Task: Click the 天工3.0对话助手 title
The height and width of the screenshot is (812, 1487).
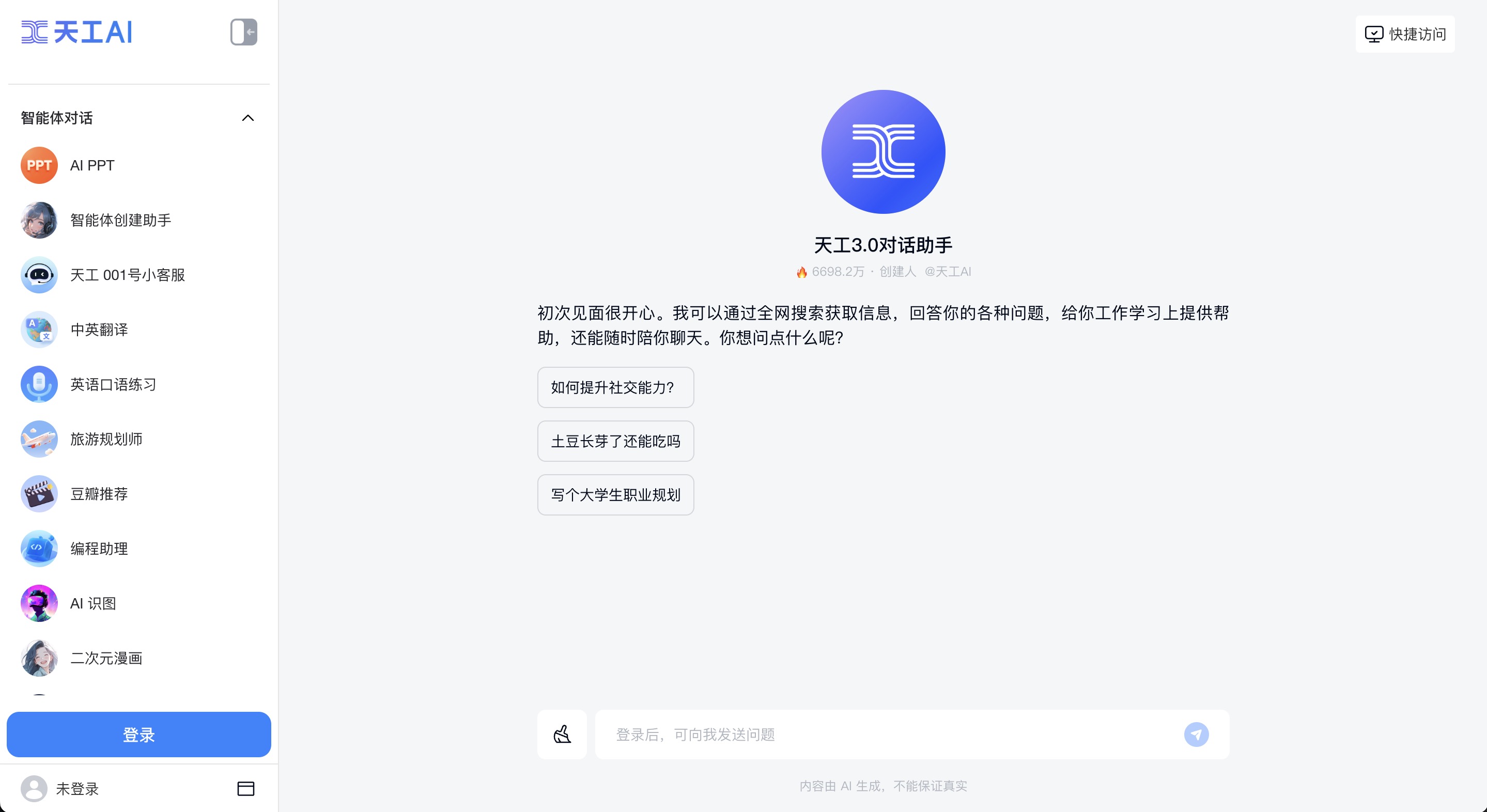Action: pyautogui.click(x=883, y=245)
